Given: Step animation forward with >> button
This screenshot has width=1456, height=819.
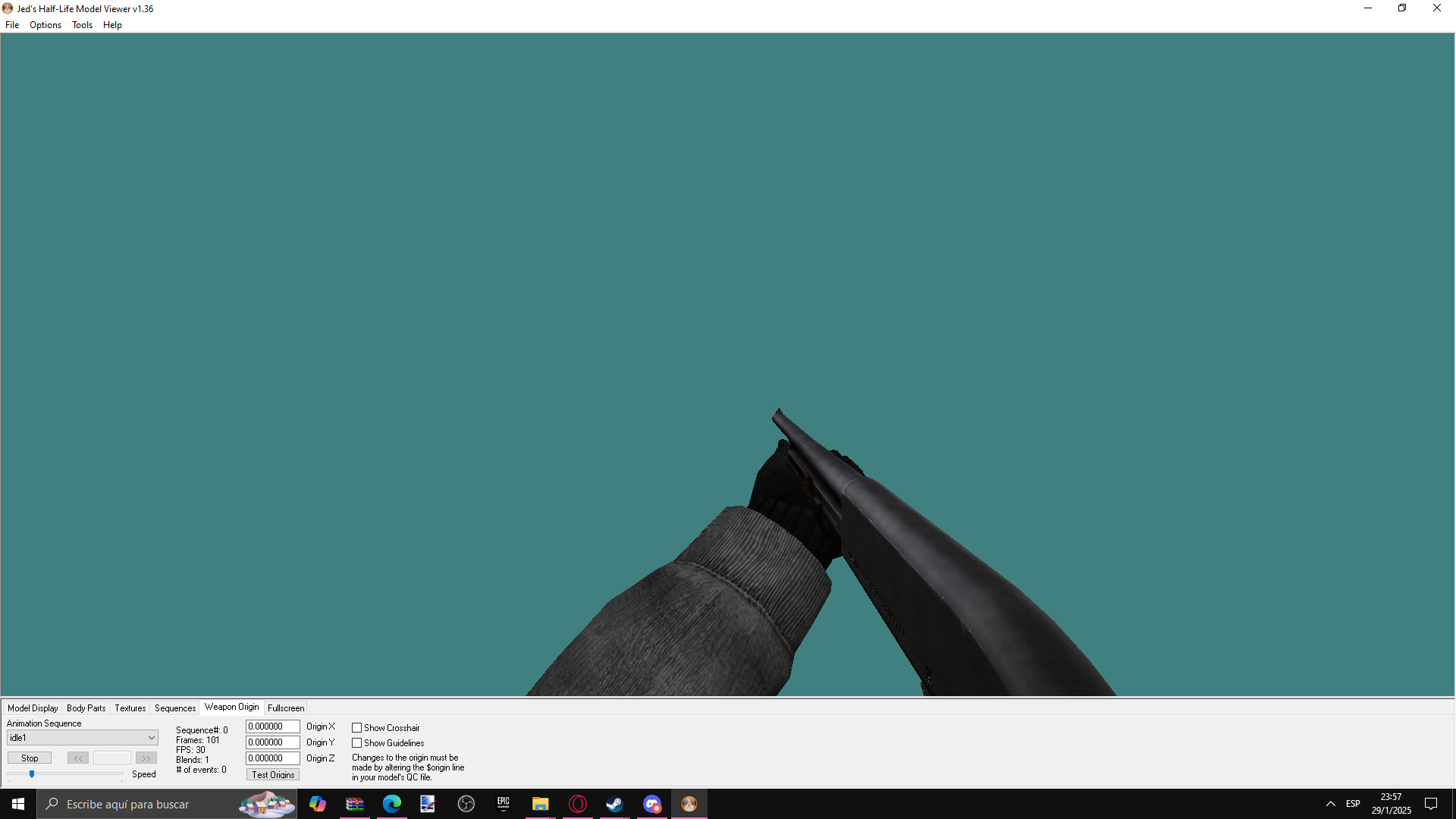Looking at the screenshot, I should click(145, 758).
